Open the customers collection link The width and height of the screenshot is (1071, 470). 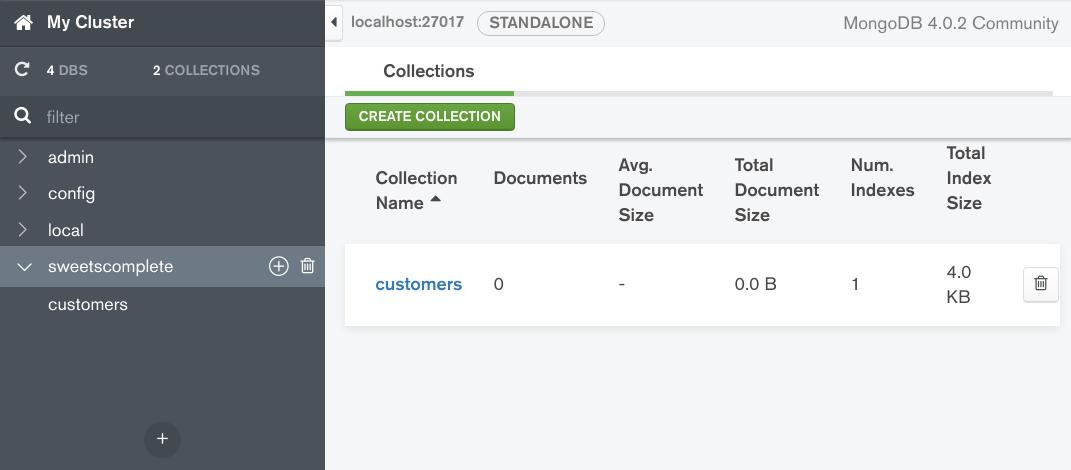418,284
